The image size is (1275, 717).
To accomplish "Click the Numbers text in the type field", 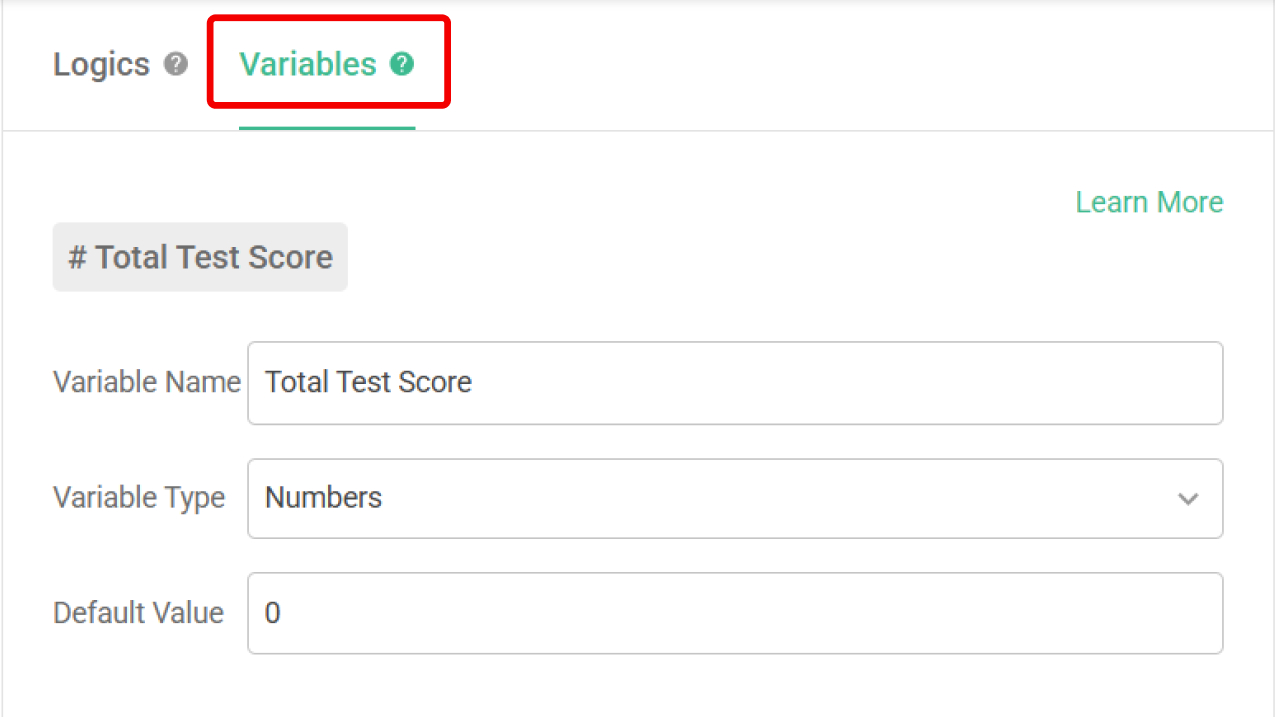I will [323, 497].
